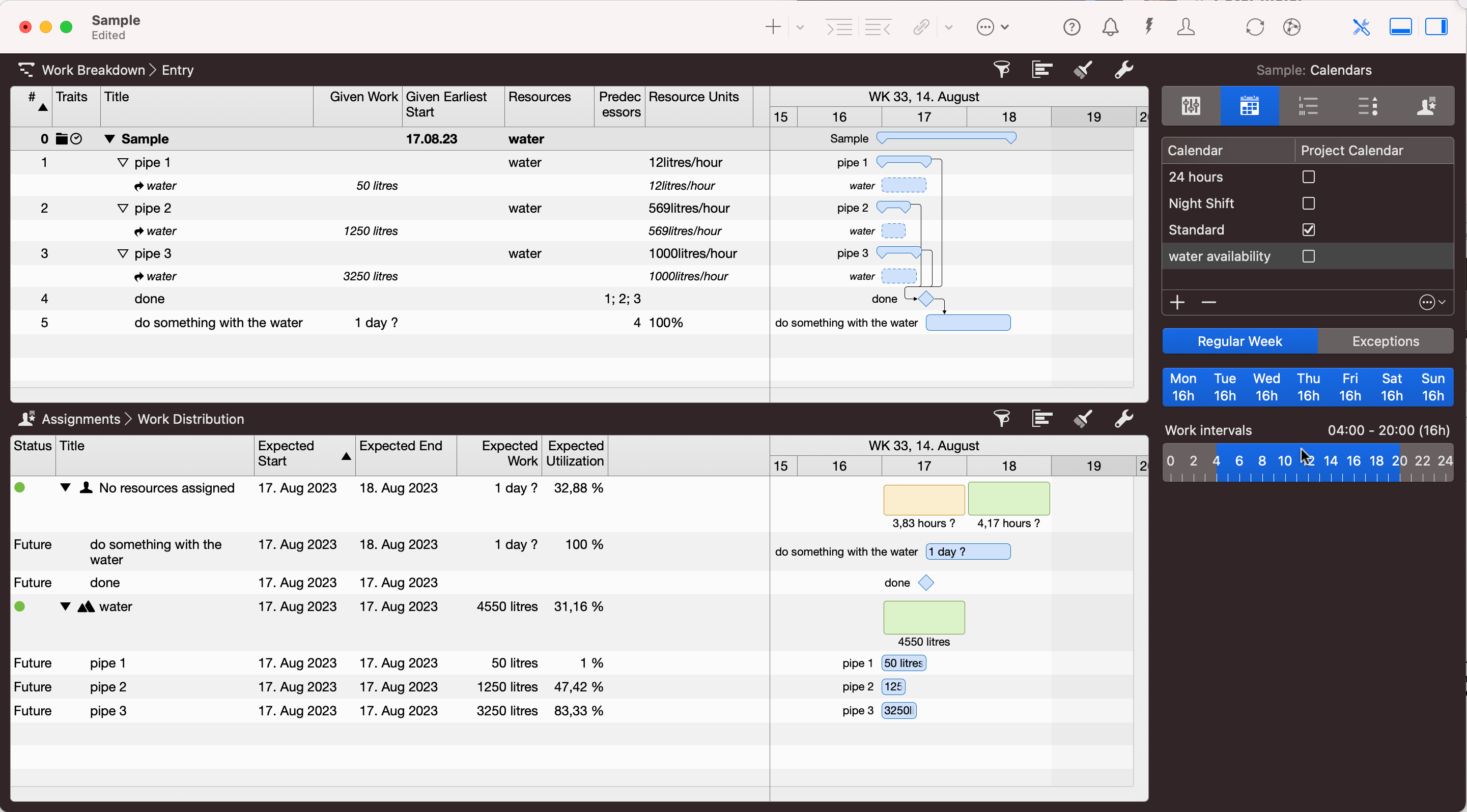The width and height of the screenshot is (1467, 812).
Task: Open the help question mark icon
Action: tap(1072, 27)
